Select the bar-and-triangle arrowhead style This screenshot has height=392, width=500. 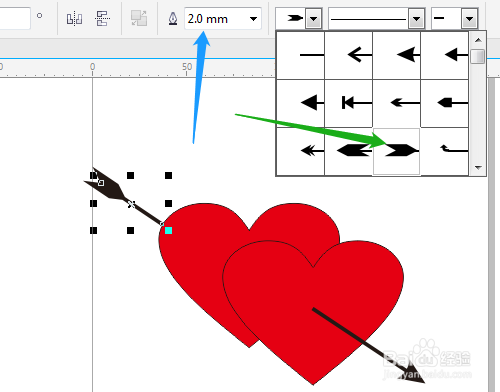(x=349, y=103)
